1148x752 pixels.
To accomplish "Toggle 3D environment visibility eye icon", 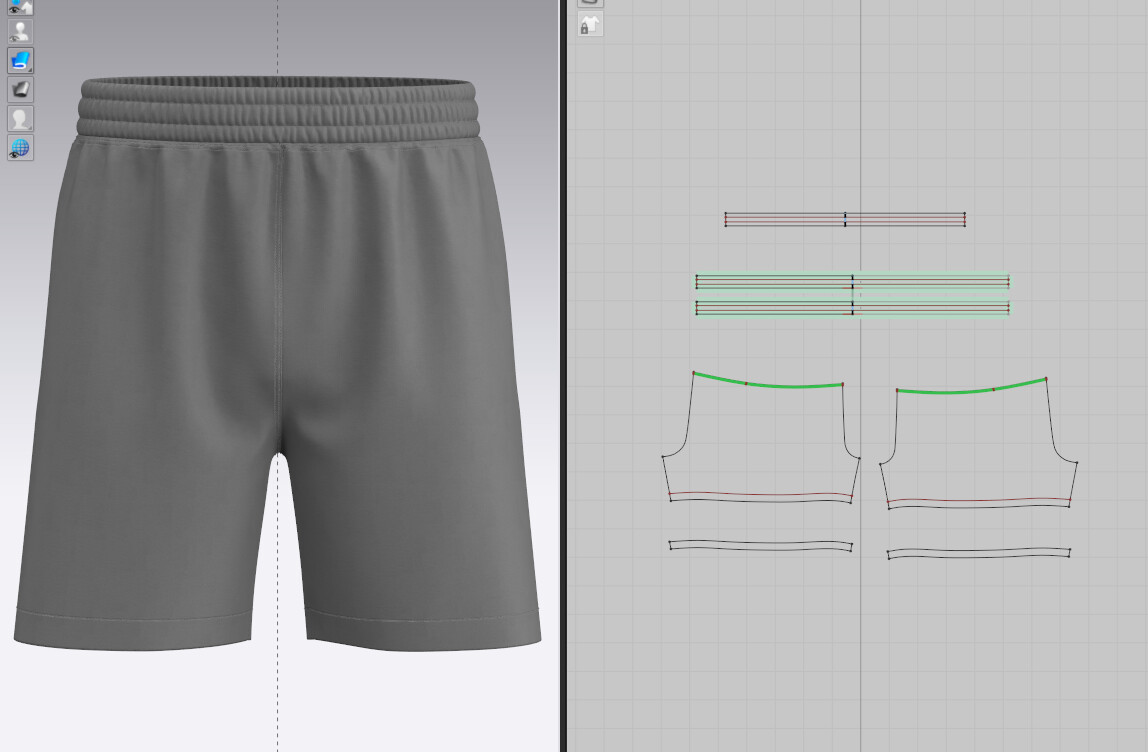I will click(x=14, y=155).
